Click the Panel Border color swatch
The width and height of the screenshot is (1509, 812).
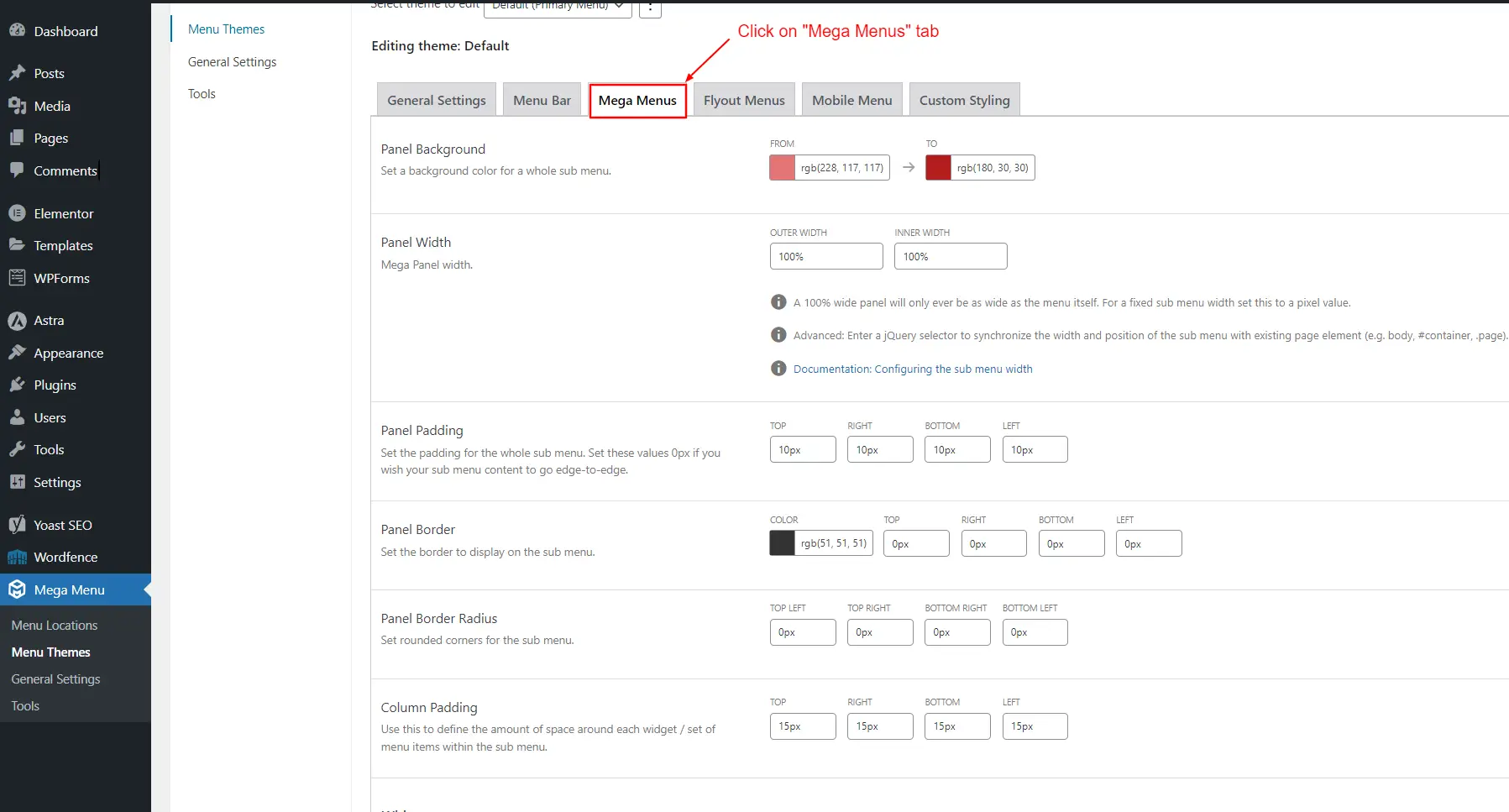click(781, 542)
